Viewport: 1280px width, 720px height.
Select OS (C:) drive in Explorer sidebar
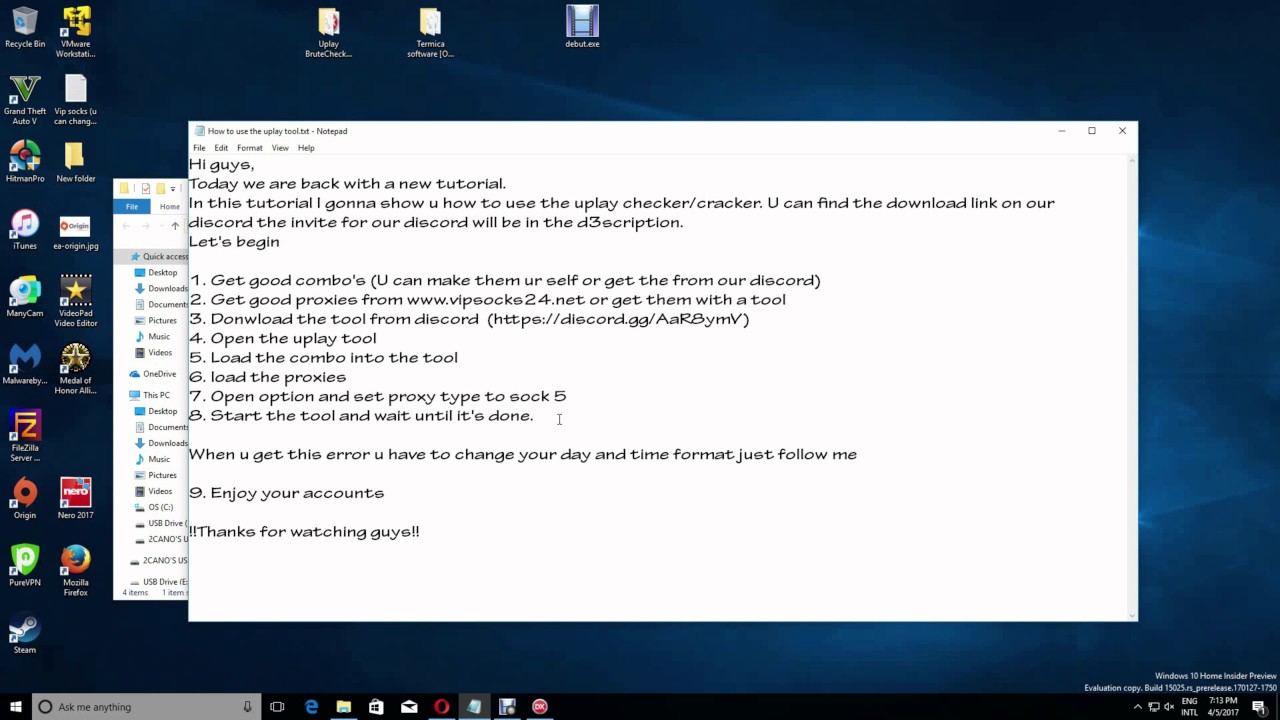pos(156,507)
